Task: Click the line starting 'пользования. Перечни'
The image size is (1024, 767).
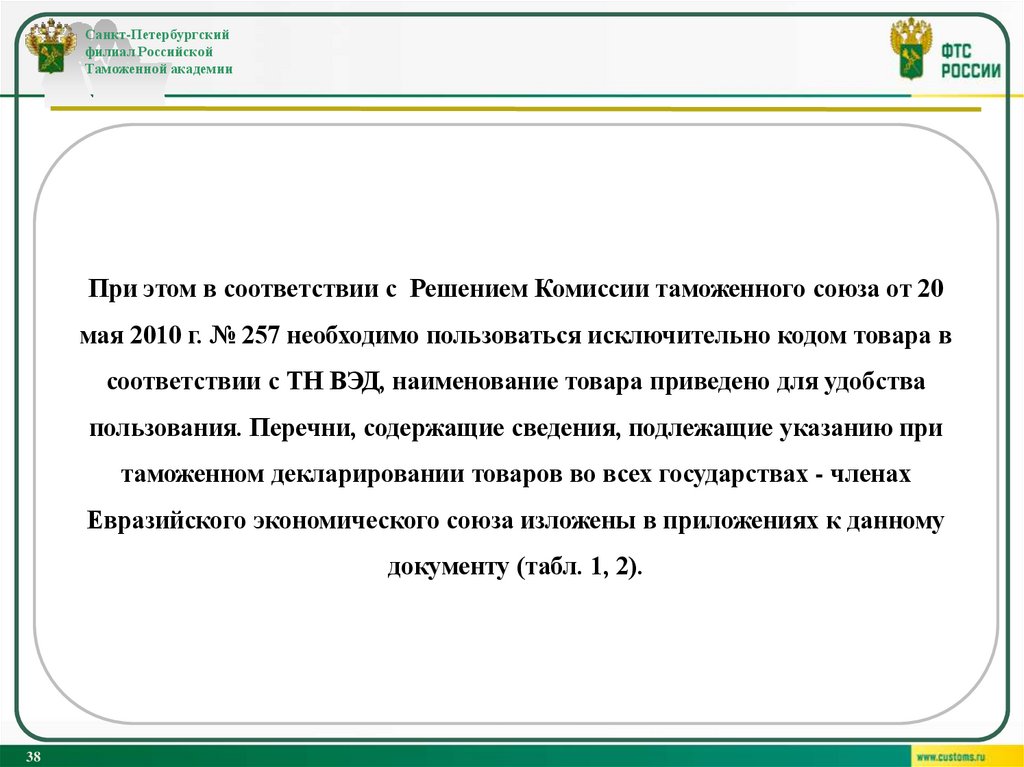Action: 516,429
